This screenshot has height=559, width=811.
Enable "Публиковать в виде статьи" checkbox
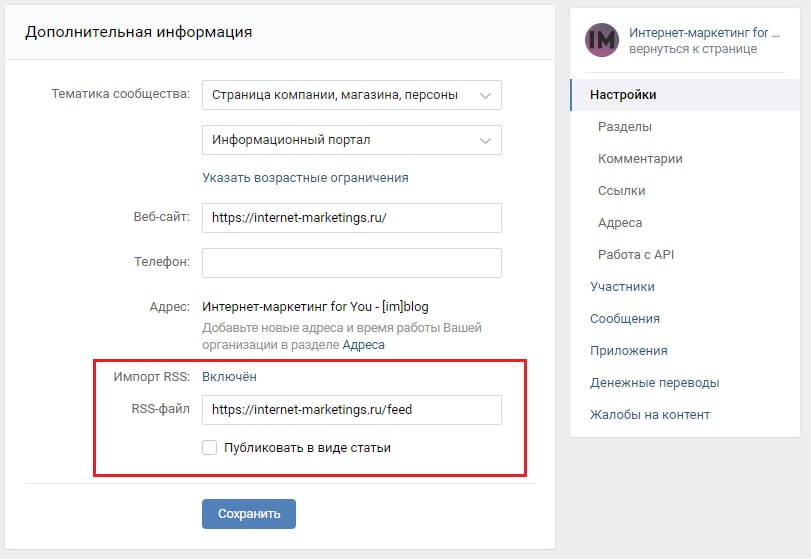[210, 448]
